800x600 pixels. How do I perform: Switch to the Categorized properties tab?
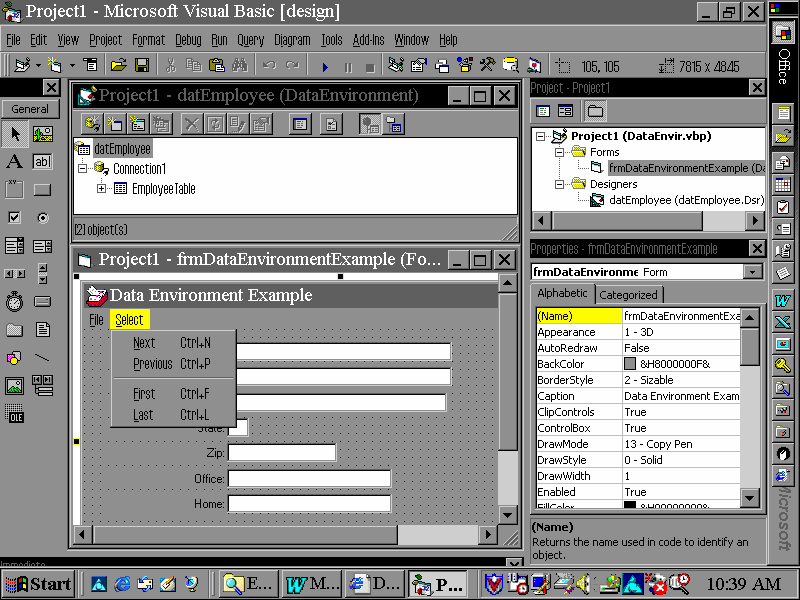628,295
